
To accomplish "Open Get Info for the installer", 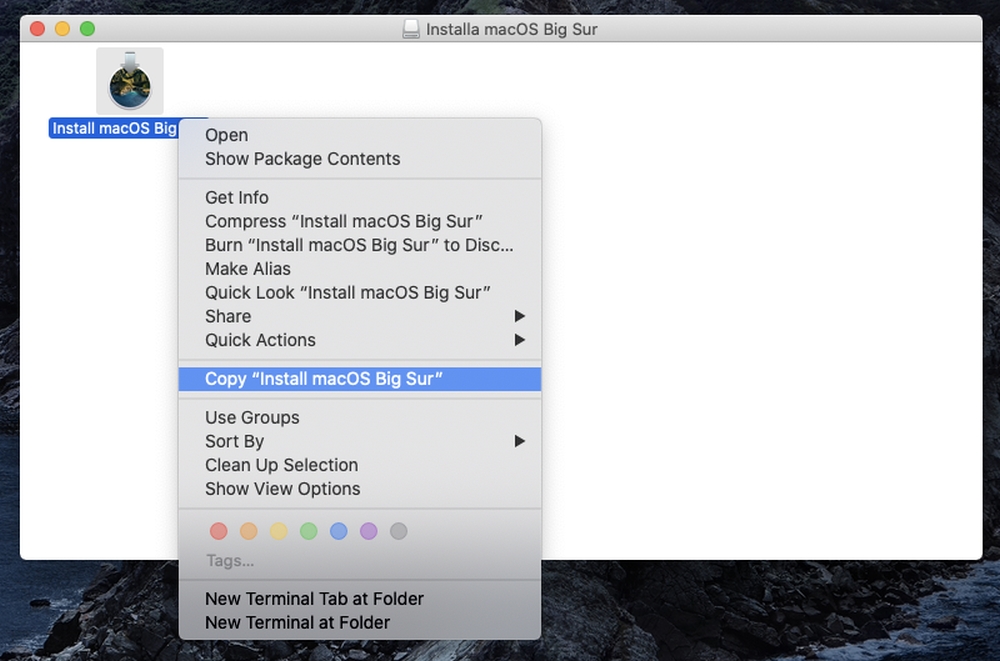I will point(360,198).
